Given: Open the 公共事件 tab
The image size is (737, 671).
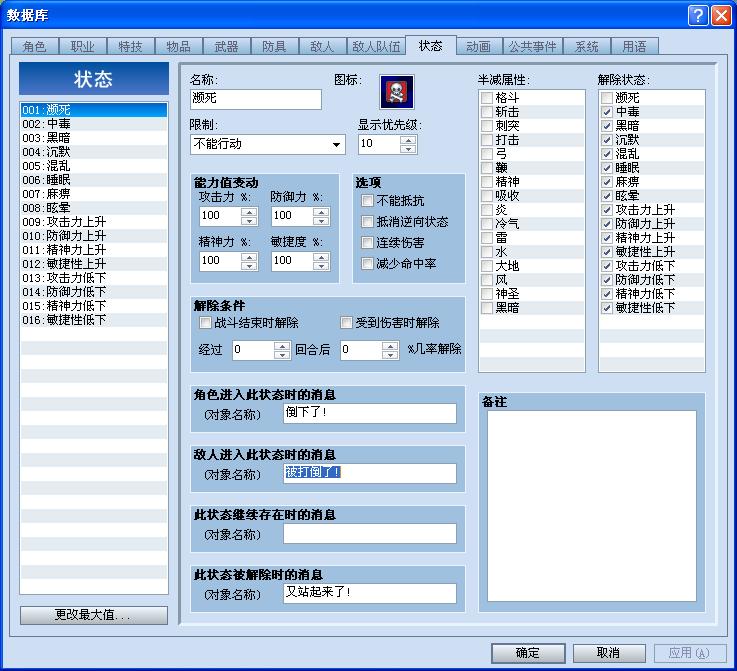Looking at the screenshot, I should [533, 47].
